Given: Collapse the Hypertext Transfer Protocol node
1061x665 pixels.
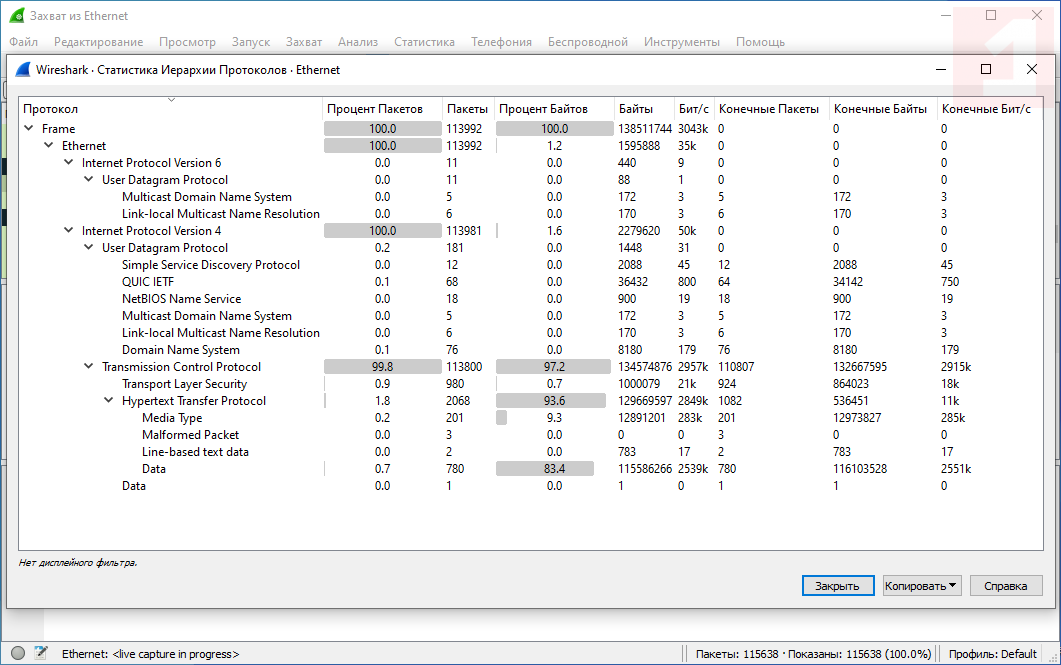Looking at the screenshot, I should 108,400.
